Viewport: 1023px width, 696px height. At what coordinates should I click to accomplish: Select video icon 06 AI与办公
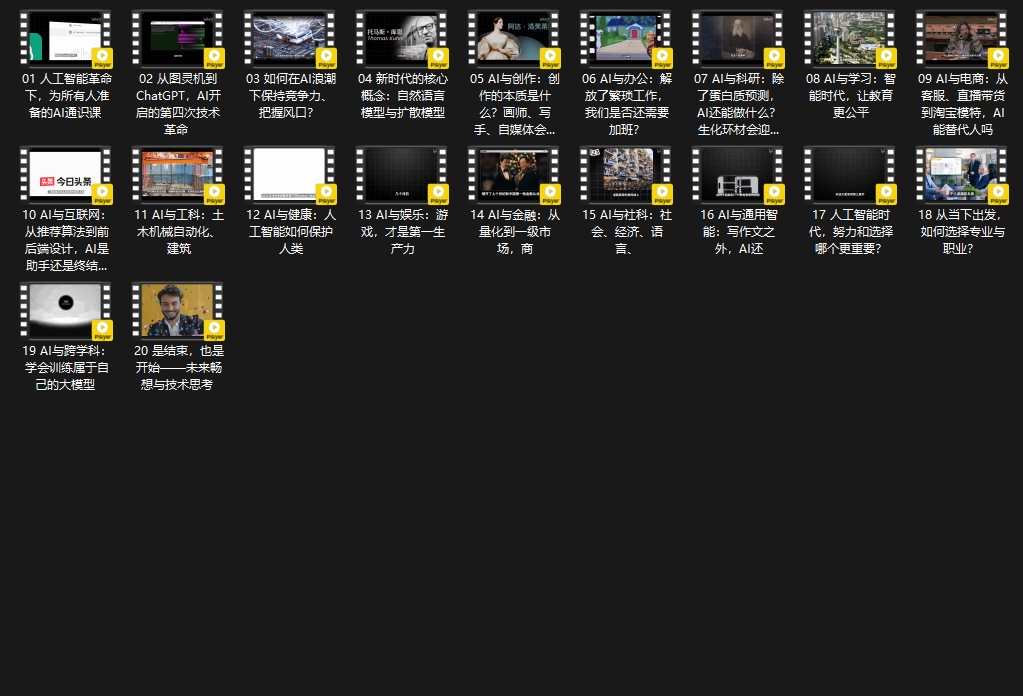coord(626,39)
